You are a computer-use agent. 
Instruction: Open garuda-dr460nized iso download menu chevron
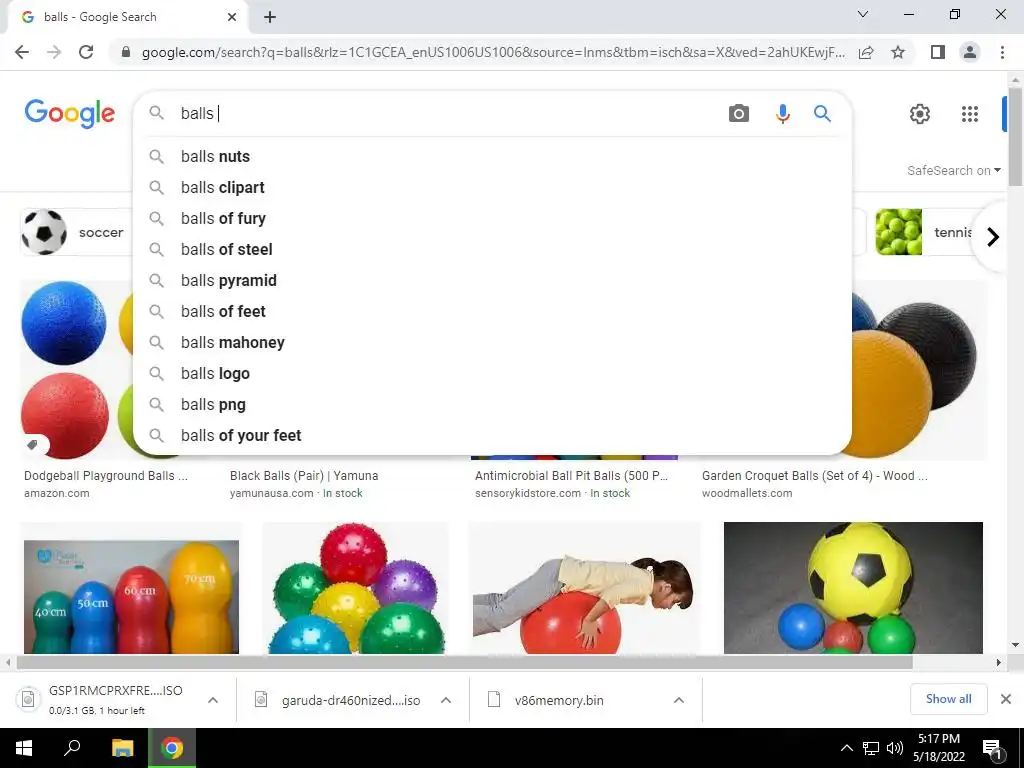click(445, 700)
